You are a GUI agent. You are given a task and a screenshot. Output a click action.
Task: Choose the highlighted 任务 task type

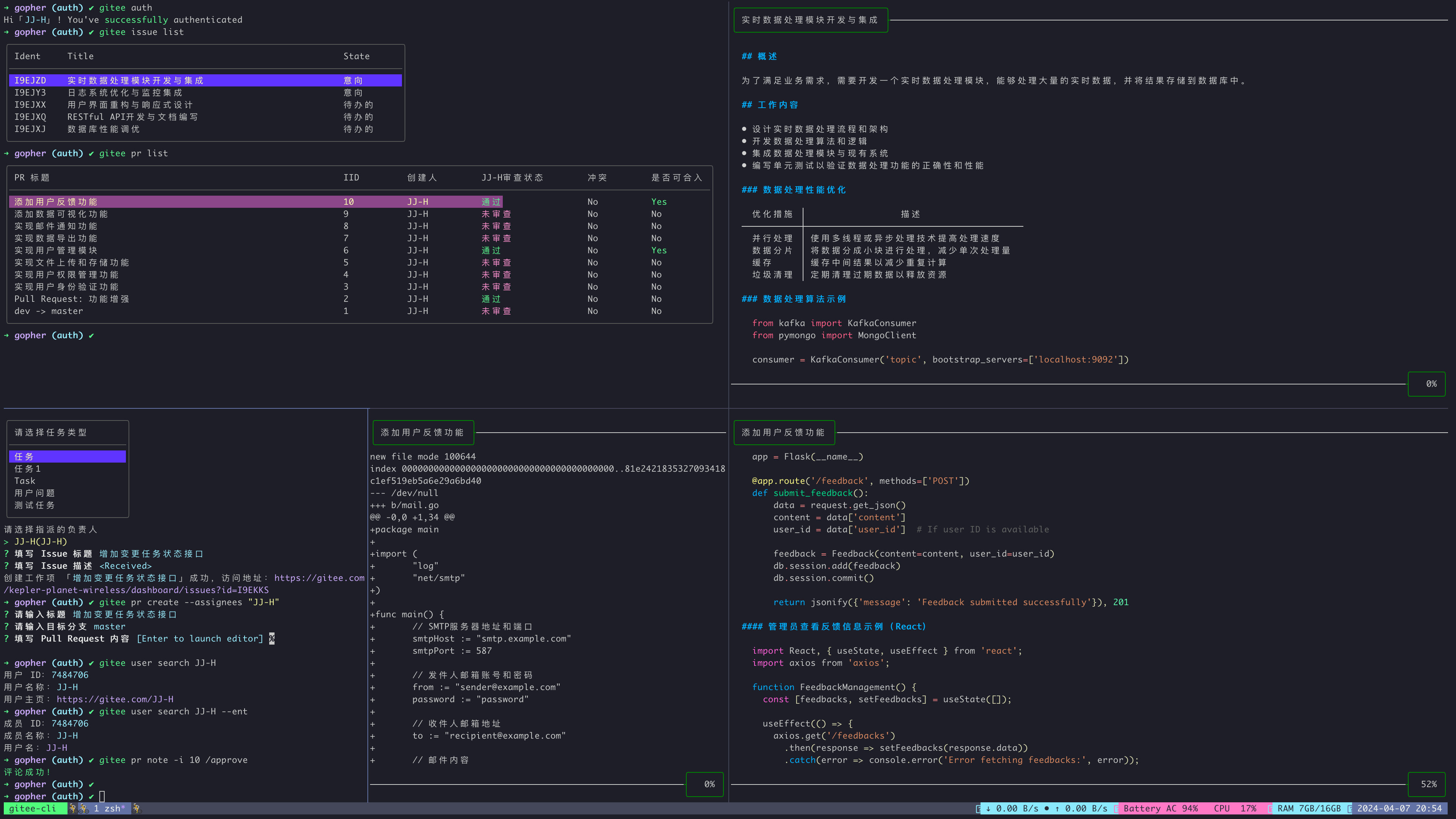click(x=67, y=456)
